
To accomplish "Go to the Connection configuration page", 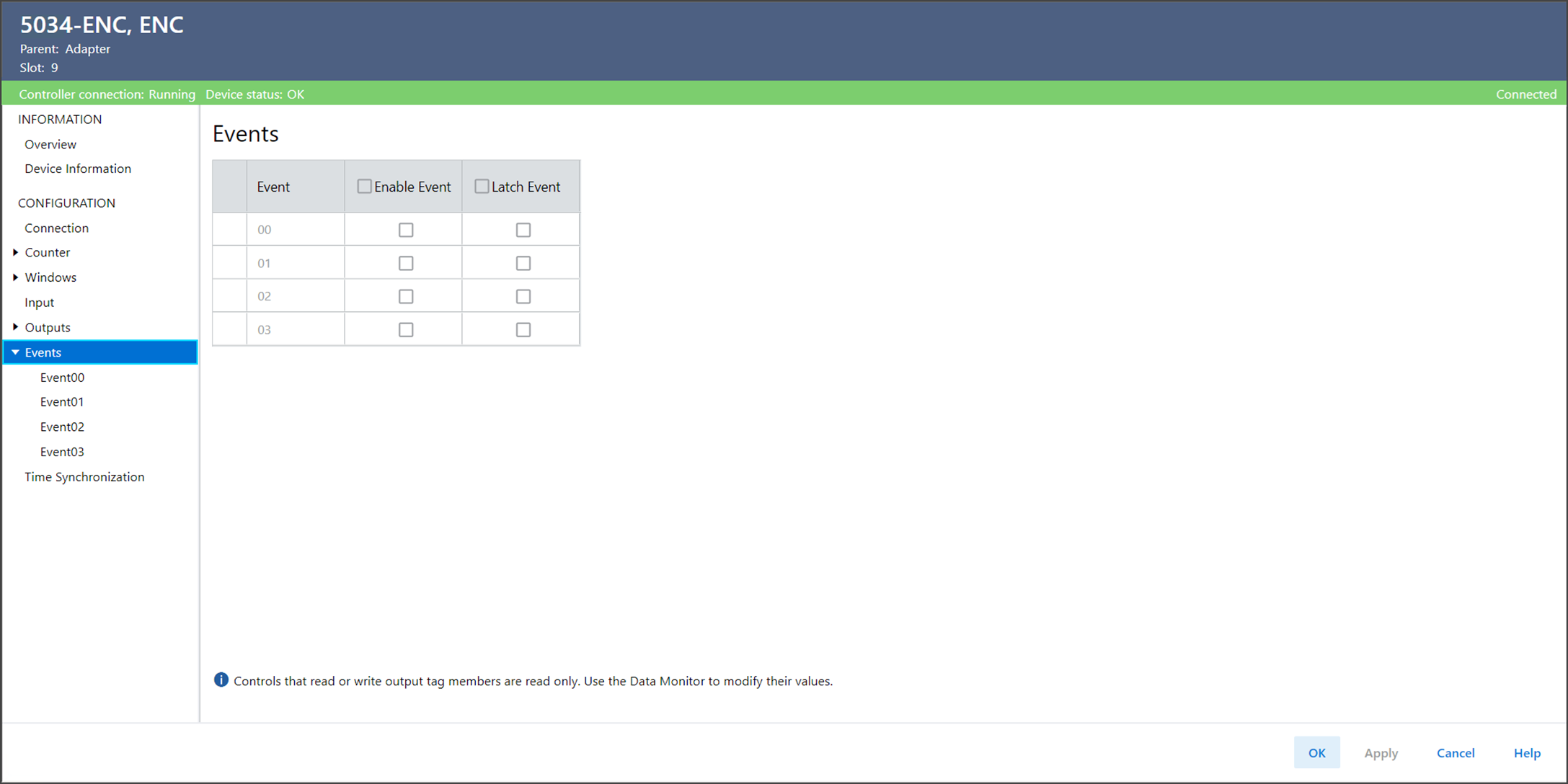I will click(x=56, y=228).
